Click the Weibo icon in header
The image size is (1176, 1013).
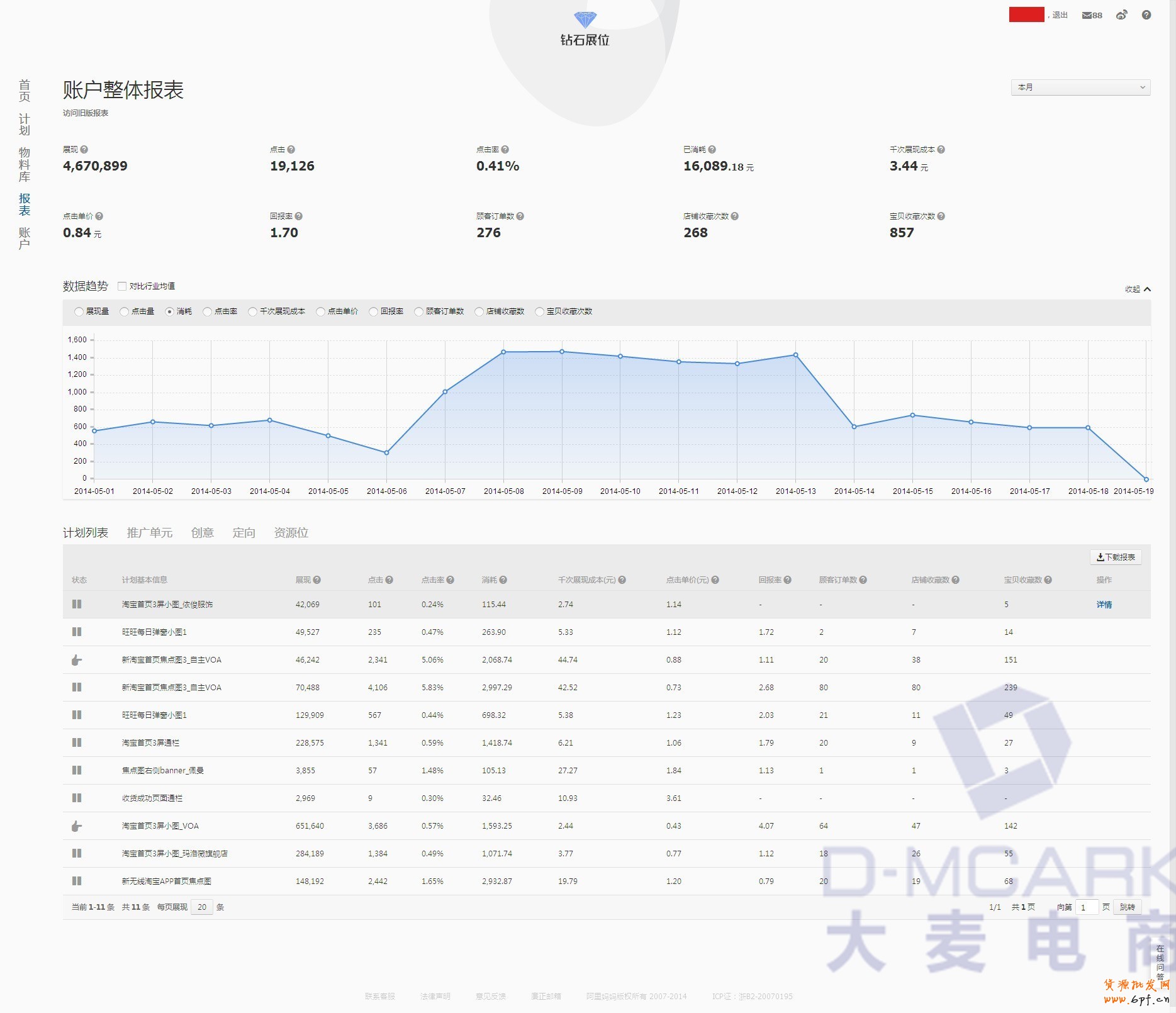coord(1121,15)
